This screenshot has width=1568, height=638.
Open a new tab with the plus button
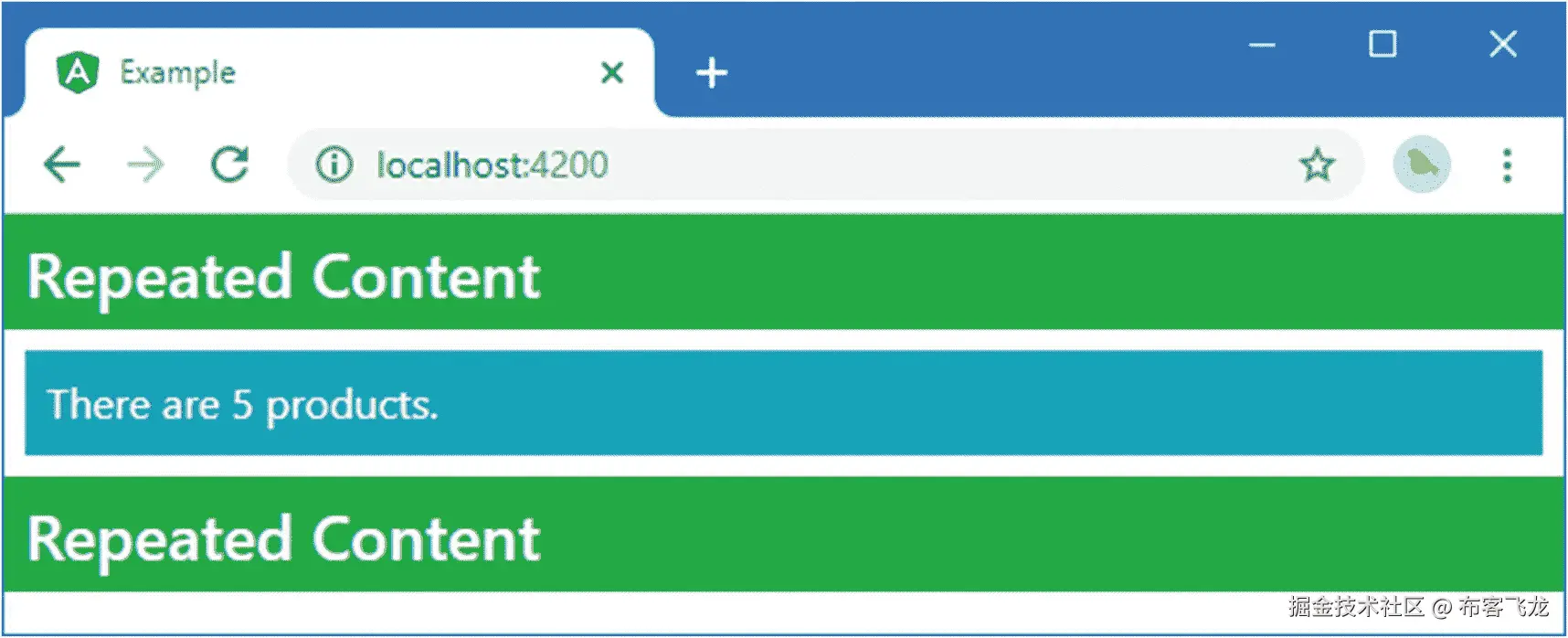711,73
